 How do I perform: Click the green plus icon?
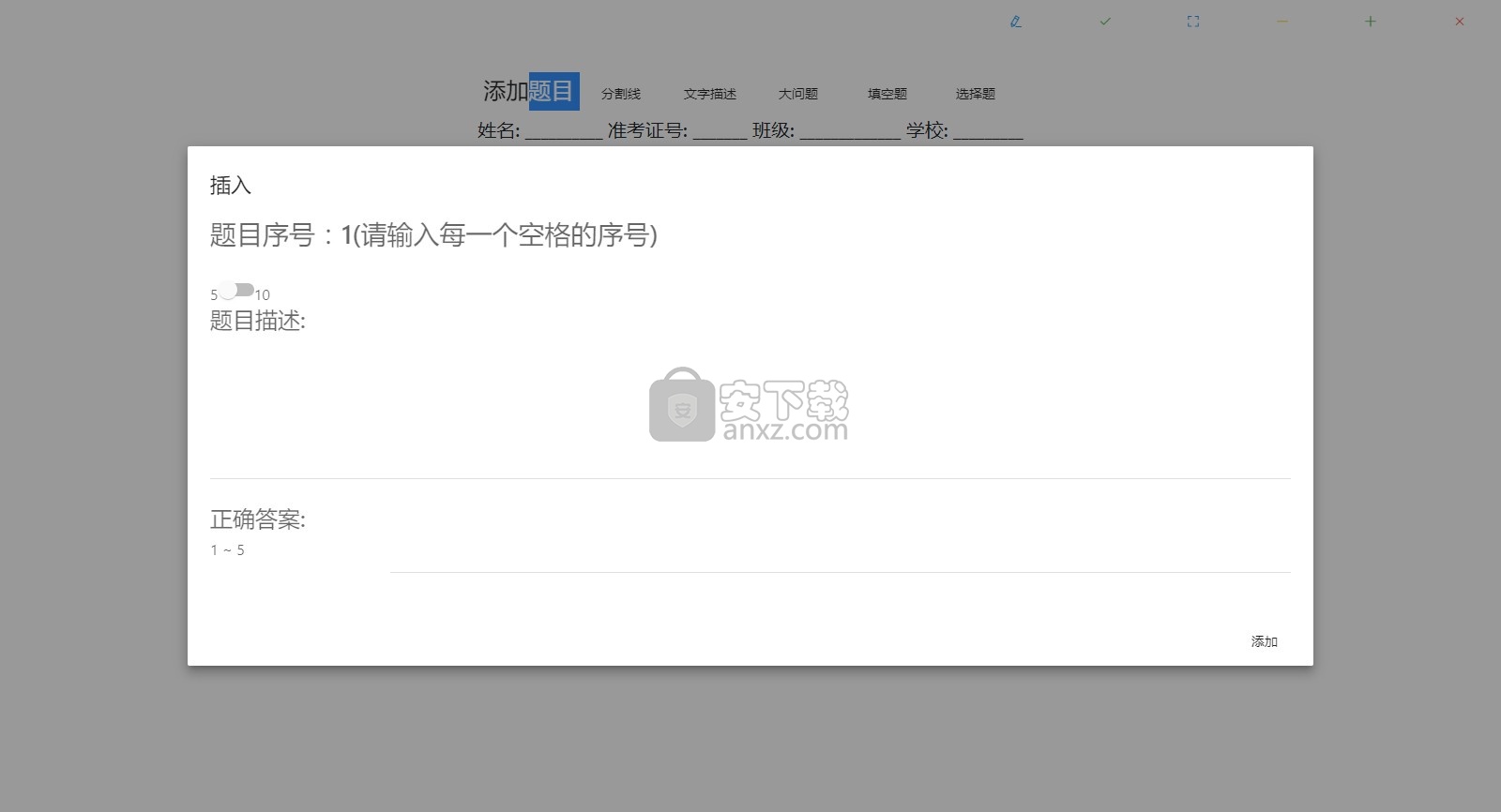pos(1371,22)
